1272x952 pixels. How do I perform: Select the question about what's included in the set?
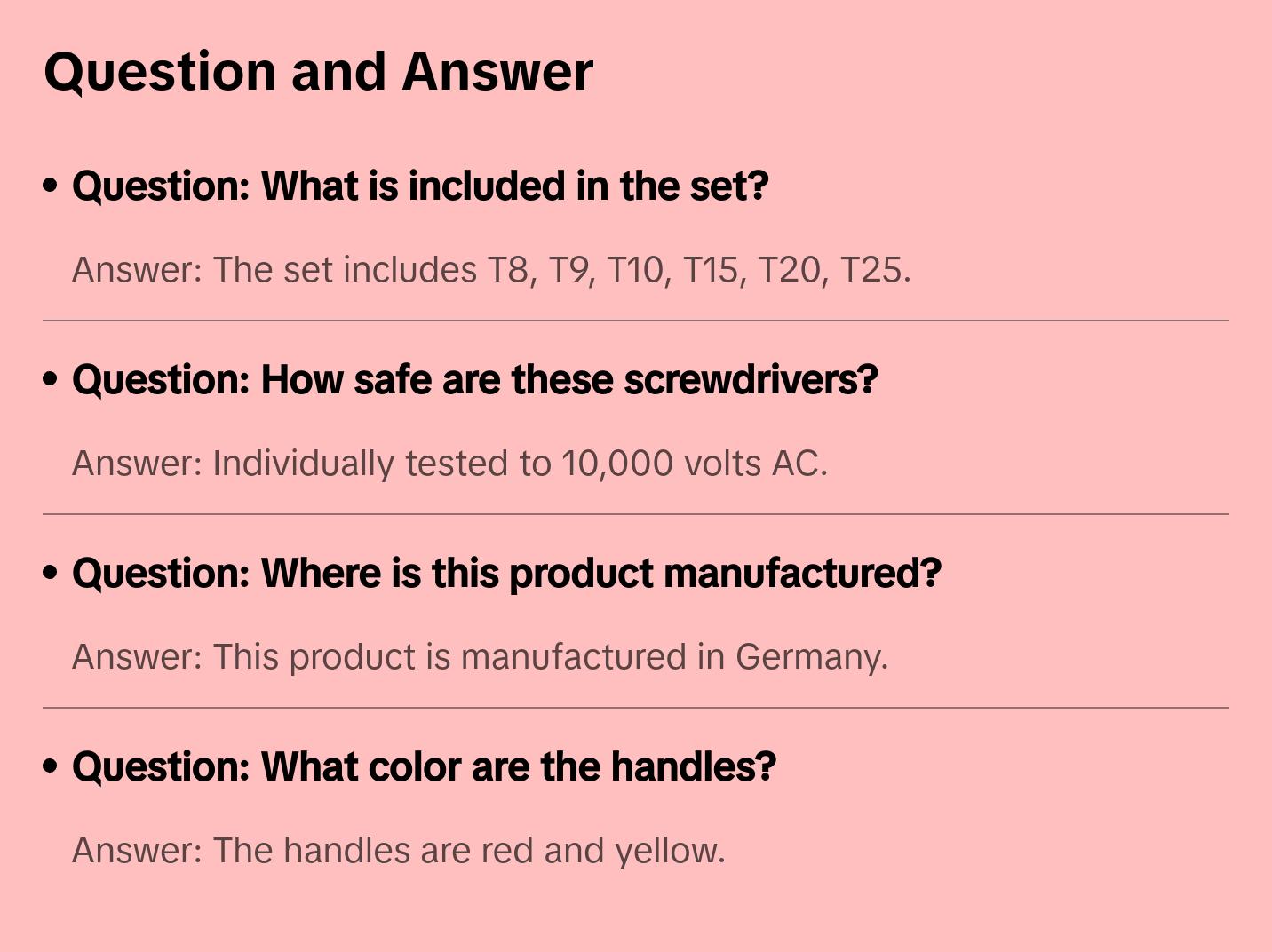pyautogui.click(x=420, y=186)
